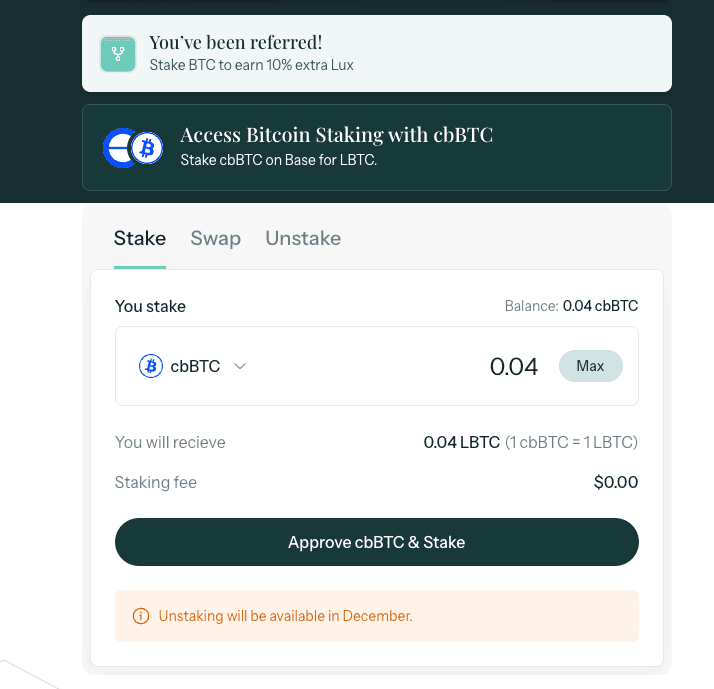Select the Unstake tab
Image resolution: width=714 pixels, height=689 pixels.
(x=303, y=238)
